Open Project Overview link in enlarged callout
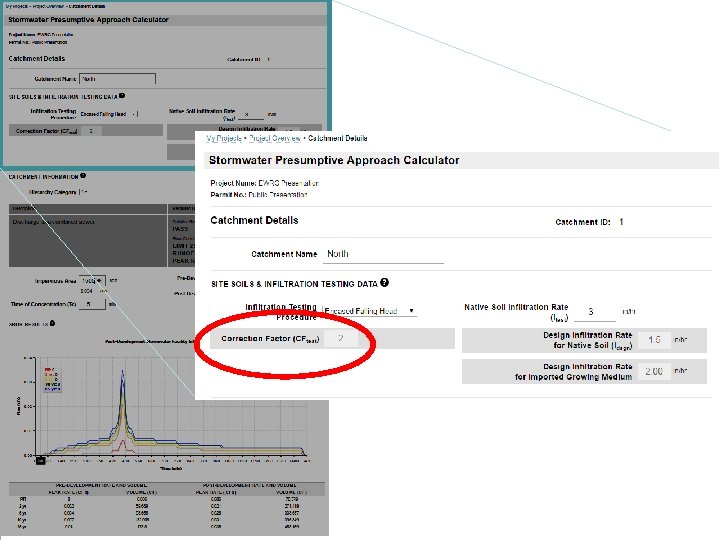This screenshot has height=540, width=720. click(x=275, y=138)
